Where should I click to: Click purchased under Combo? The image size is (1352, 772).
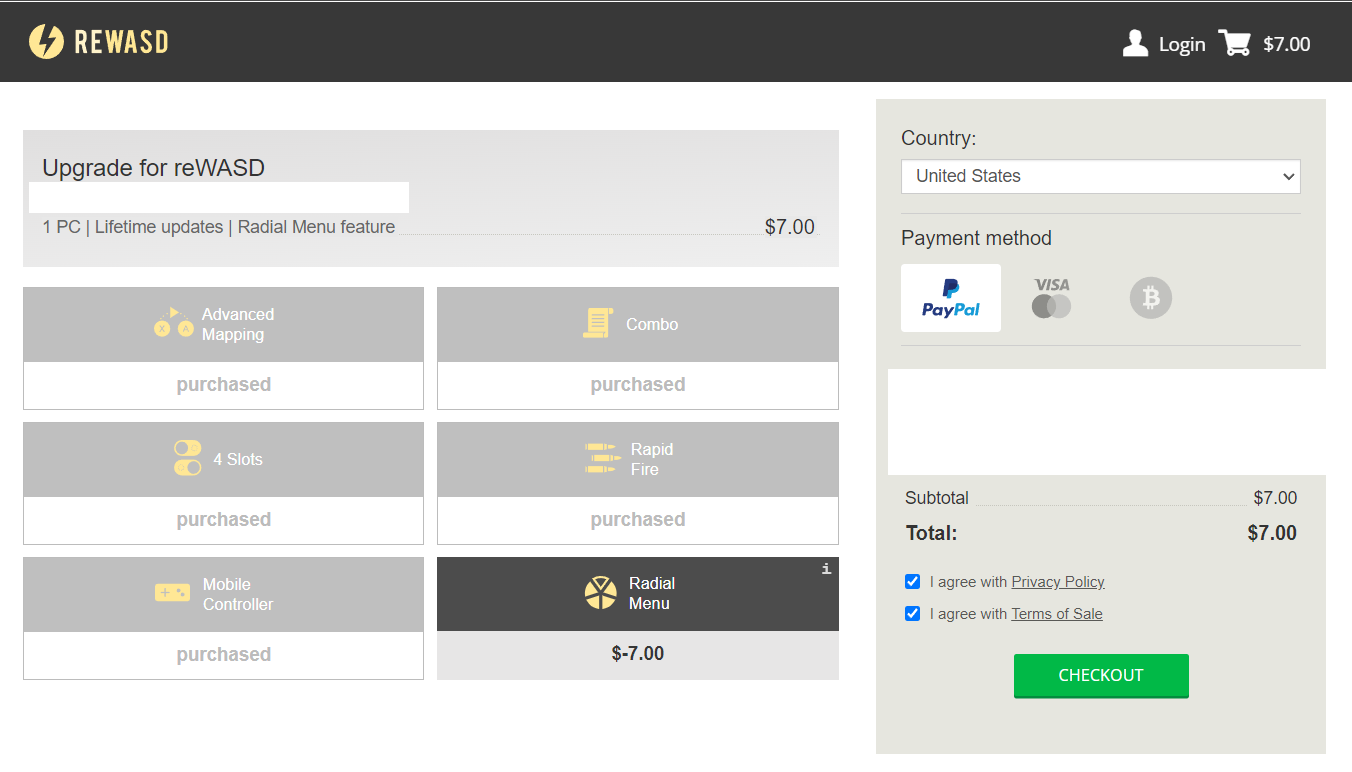click(x=638, y=384)
